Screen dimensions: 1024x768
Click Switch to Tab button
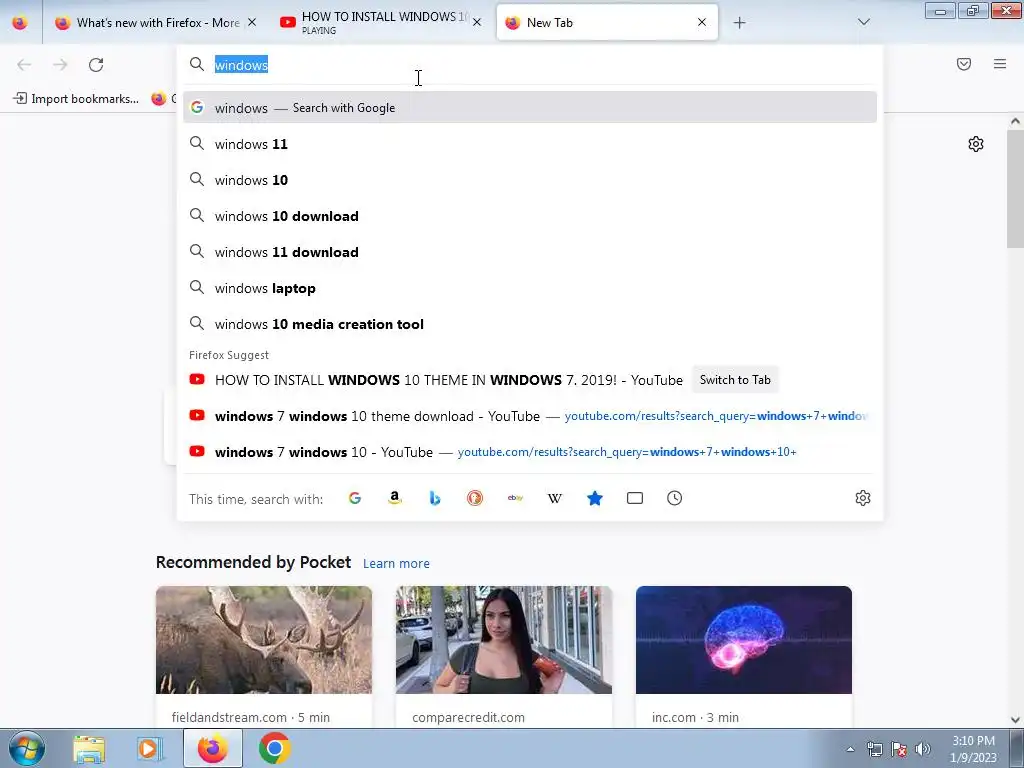735,379
